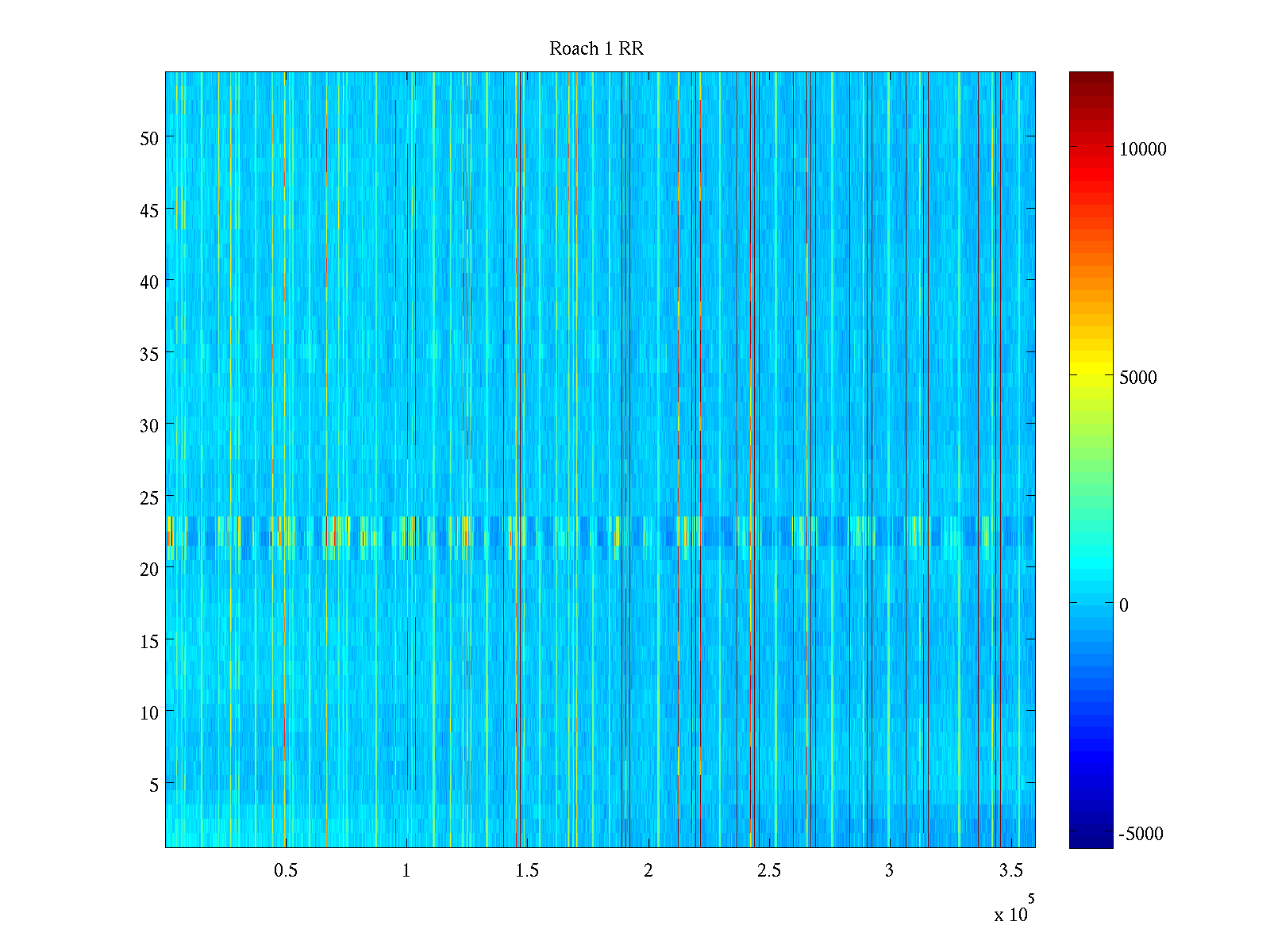
Task: Click the y-axis tick label 50
Action: coord(149,139)
